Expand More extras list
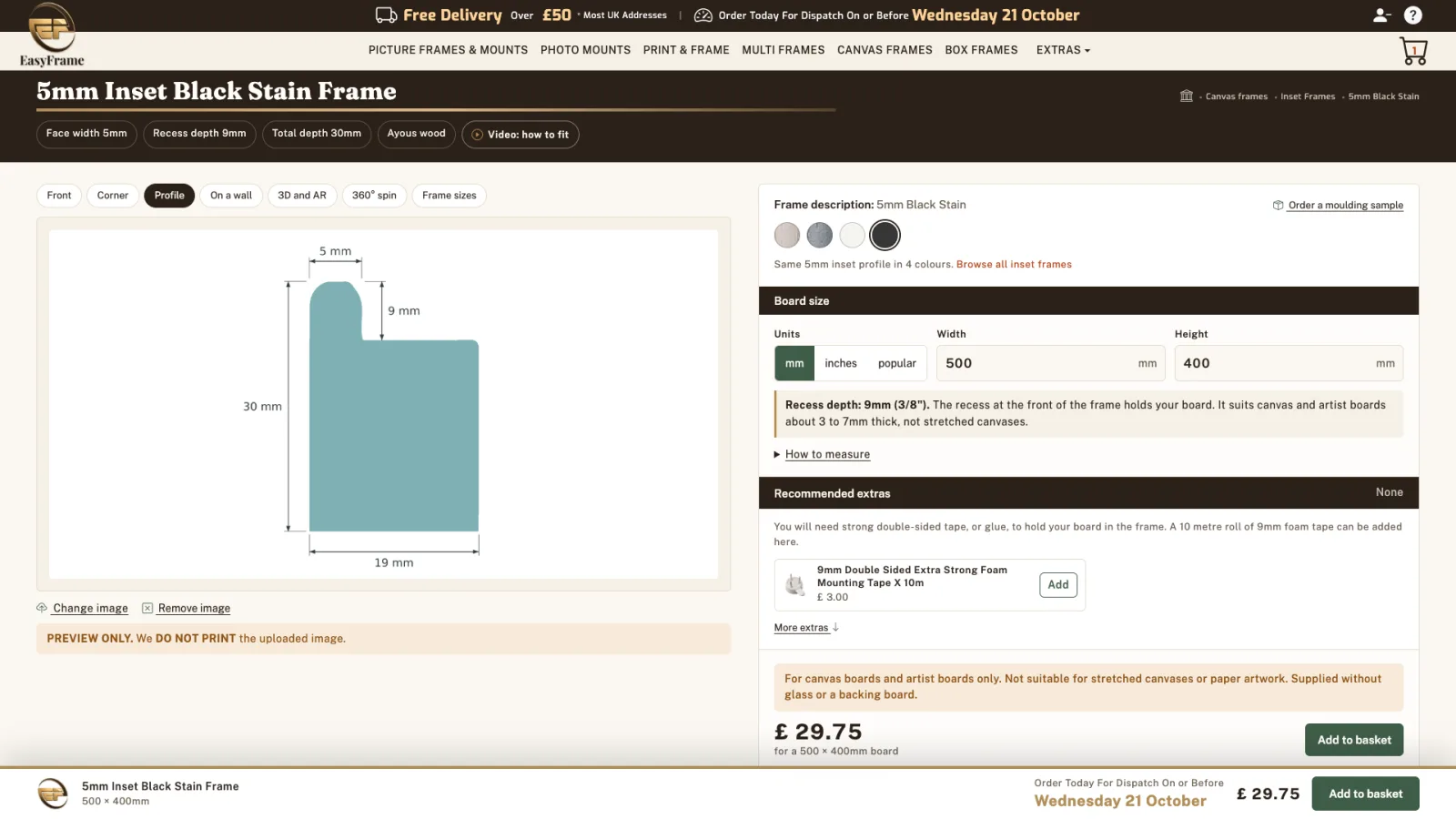The width and height of the screenshot is (1456, 819). 806,628
